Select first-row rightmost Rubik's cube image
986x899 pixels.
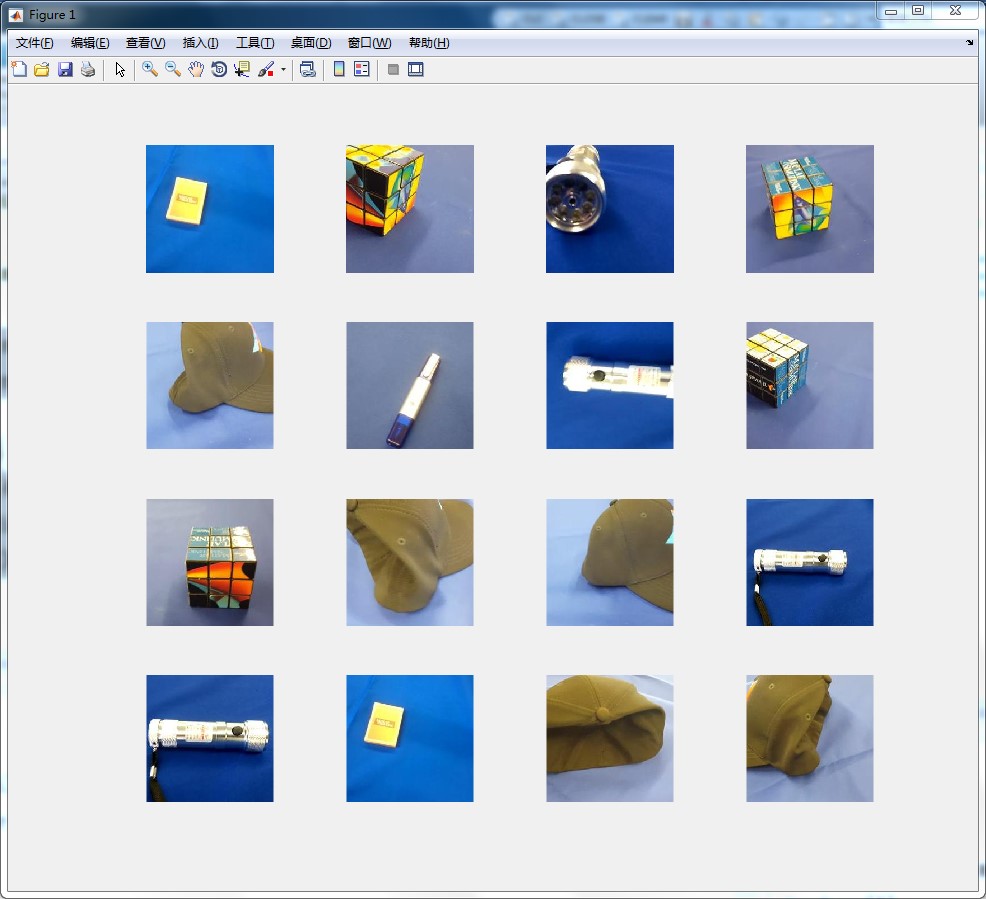810,209
